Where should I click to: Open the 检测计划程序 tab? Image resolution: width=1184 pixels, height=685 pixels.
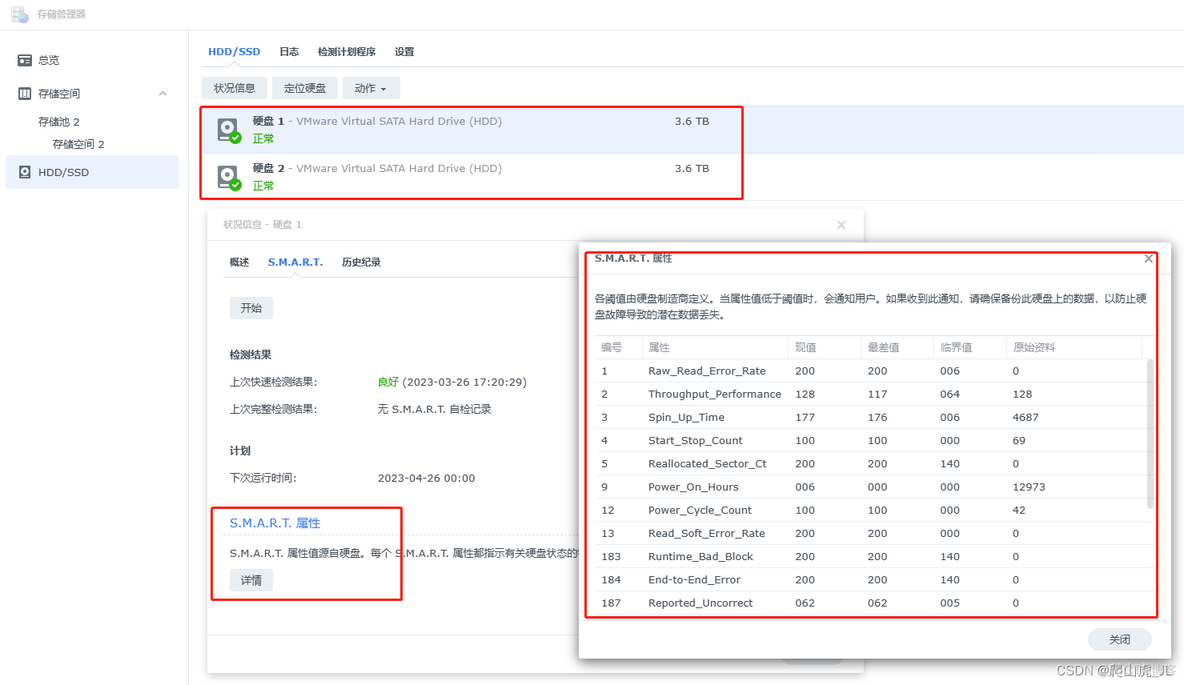click(346, 51)
